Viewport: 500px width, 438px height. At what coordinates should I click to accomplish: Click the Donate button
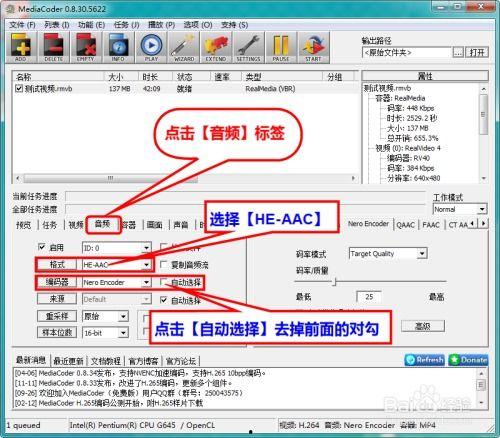(468, 360)
